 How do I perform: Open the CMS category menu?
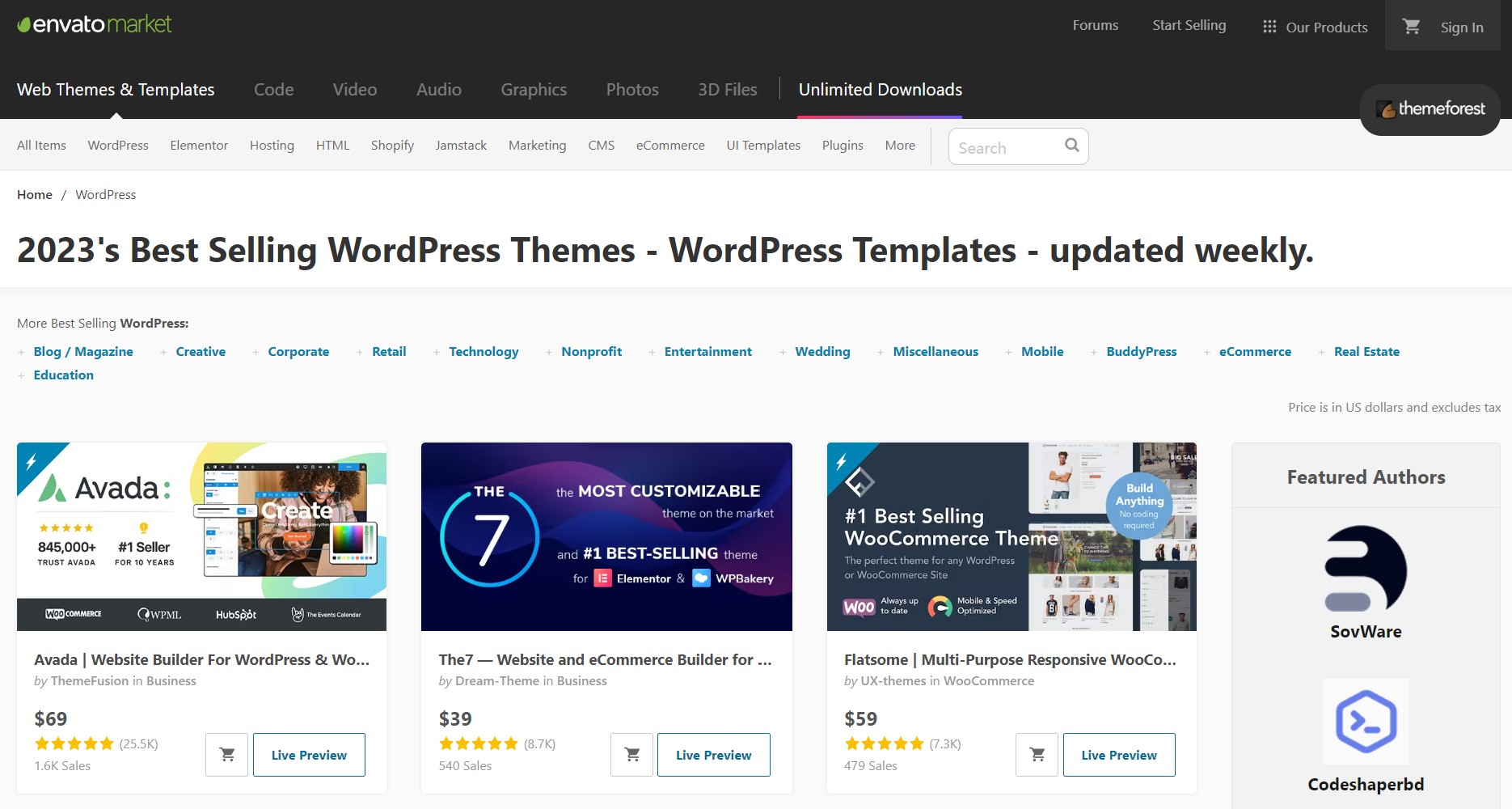[601, 146]
